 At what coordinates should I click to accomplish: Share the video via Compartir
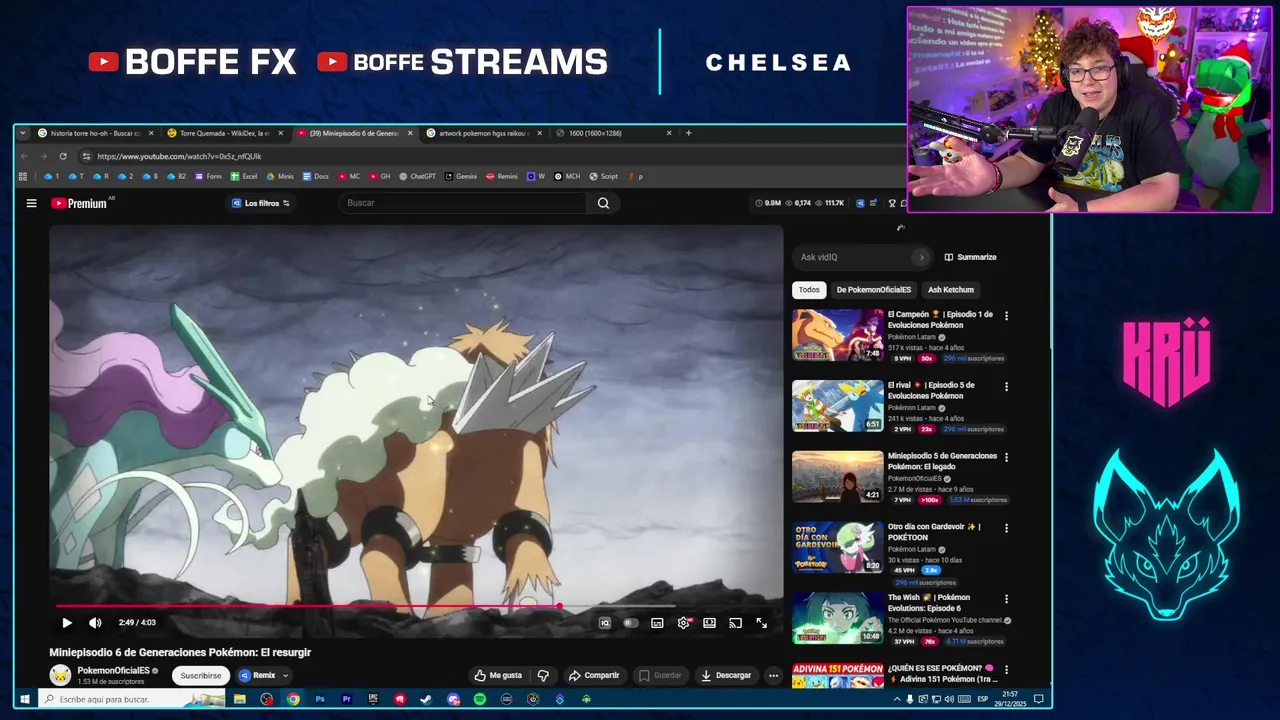coord(594,675)
